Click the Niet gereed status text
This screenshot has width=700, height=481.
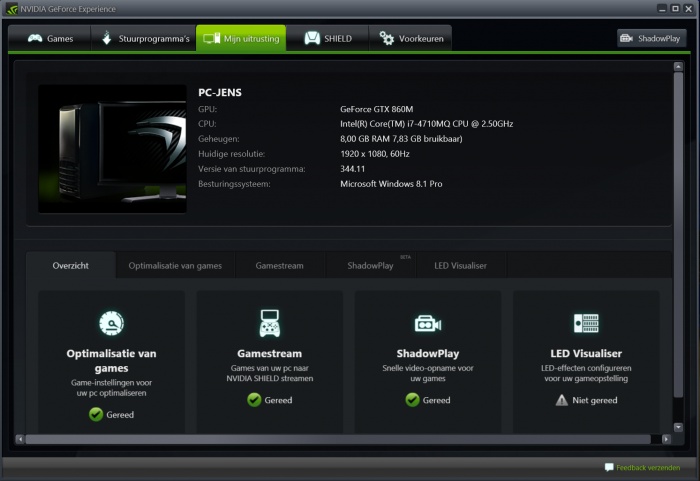click(595, 400)
